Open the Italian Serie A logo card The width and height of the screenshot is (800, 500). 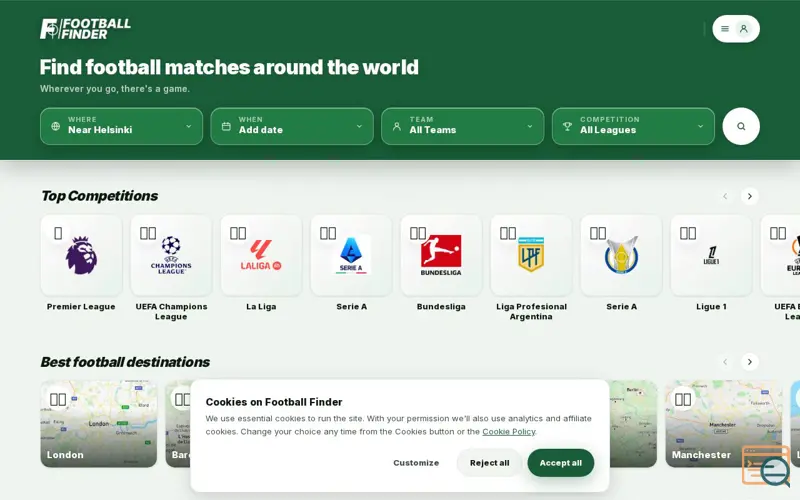[351, 255]
